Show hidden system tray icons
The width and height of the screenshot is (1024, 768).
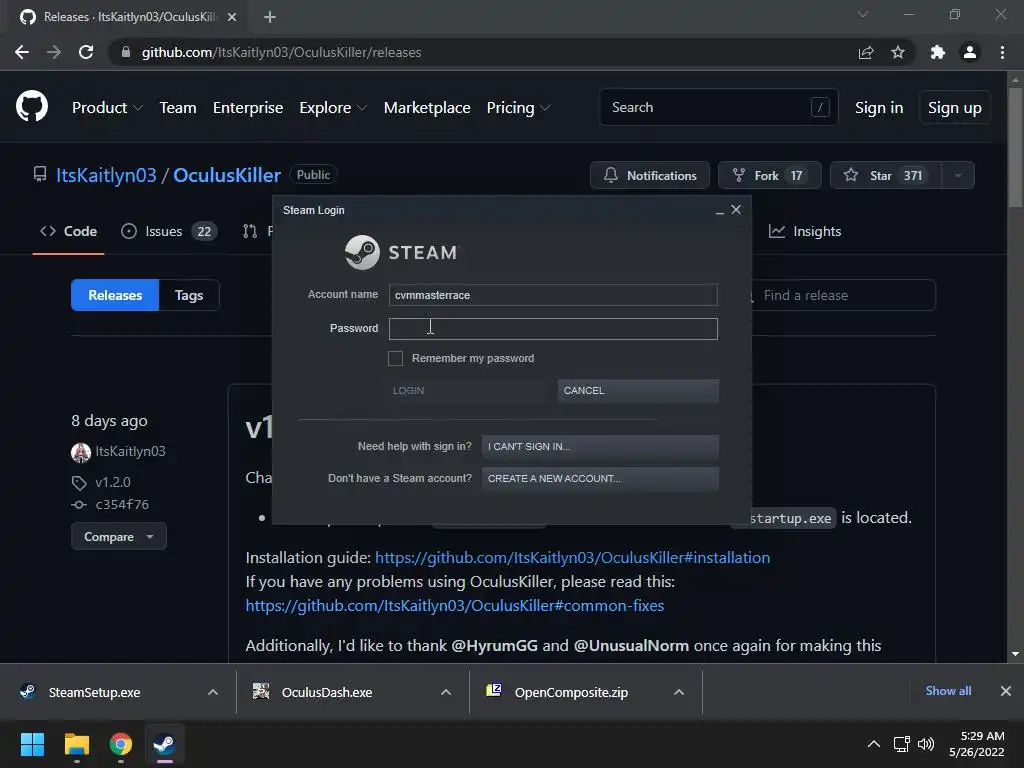point(874,744)
